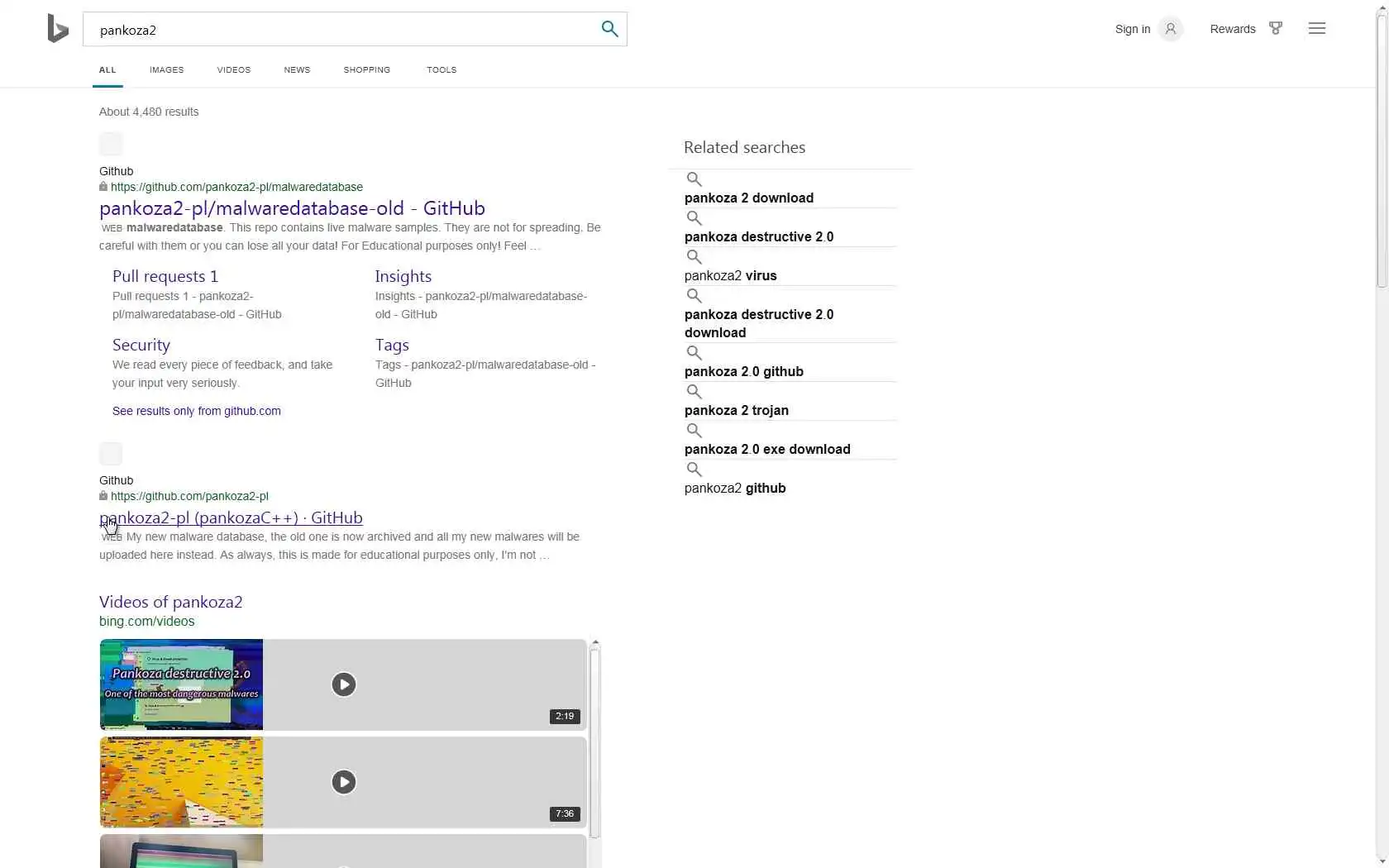Open the Tags sublink
Screen dimensions: 1389x868
click(392, 345)
